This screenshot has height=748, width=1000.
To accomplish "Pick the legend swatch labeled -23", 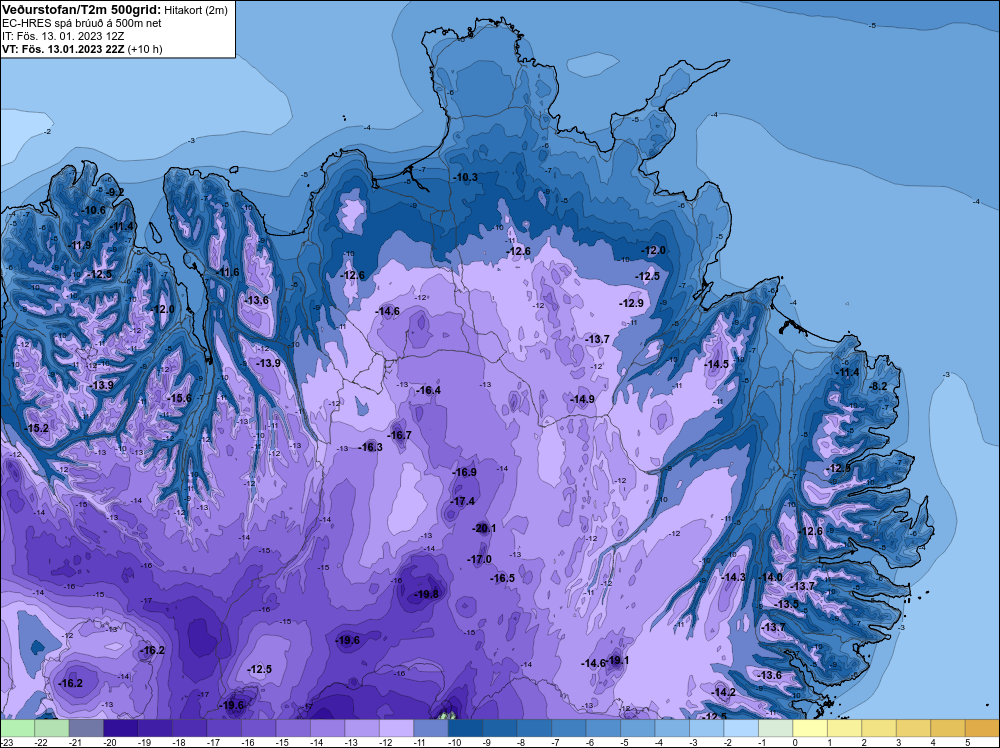I will 17,728.
